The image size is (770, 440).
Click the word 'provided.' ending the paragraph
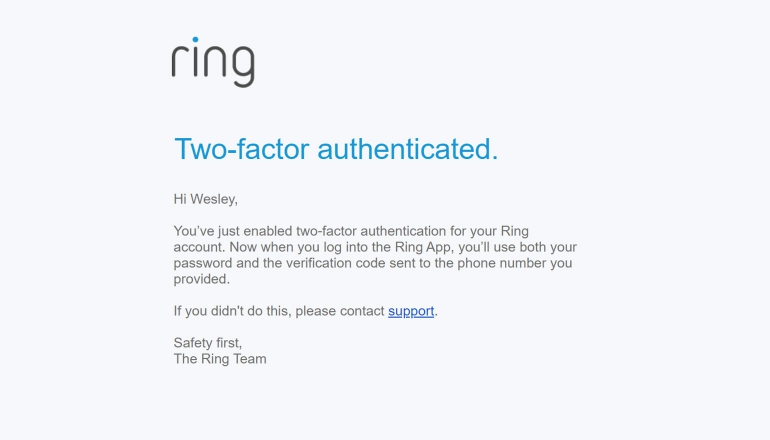pyautogui.click(x=202, y=279)
